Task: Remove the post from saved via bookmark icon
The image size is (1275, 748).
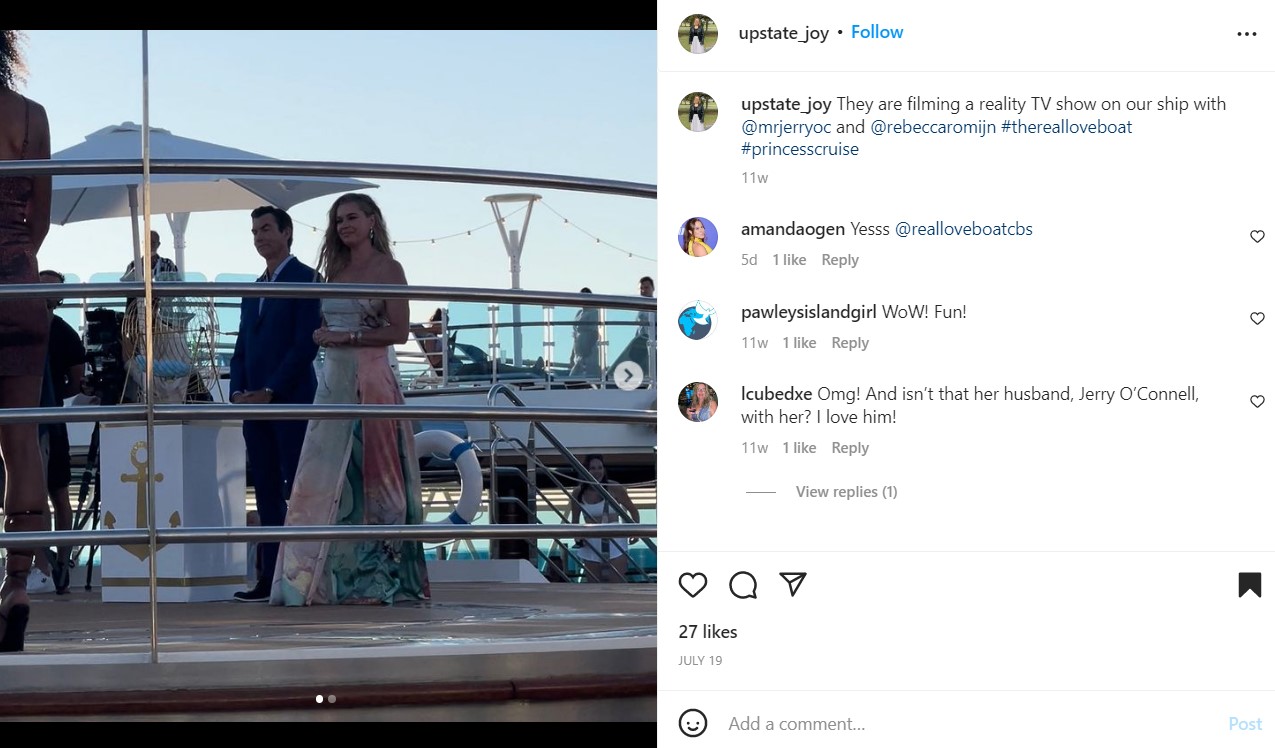Action: [1249, 585]
